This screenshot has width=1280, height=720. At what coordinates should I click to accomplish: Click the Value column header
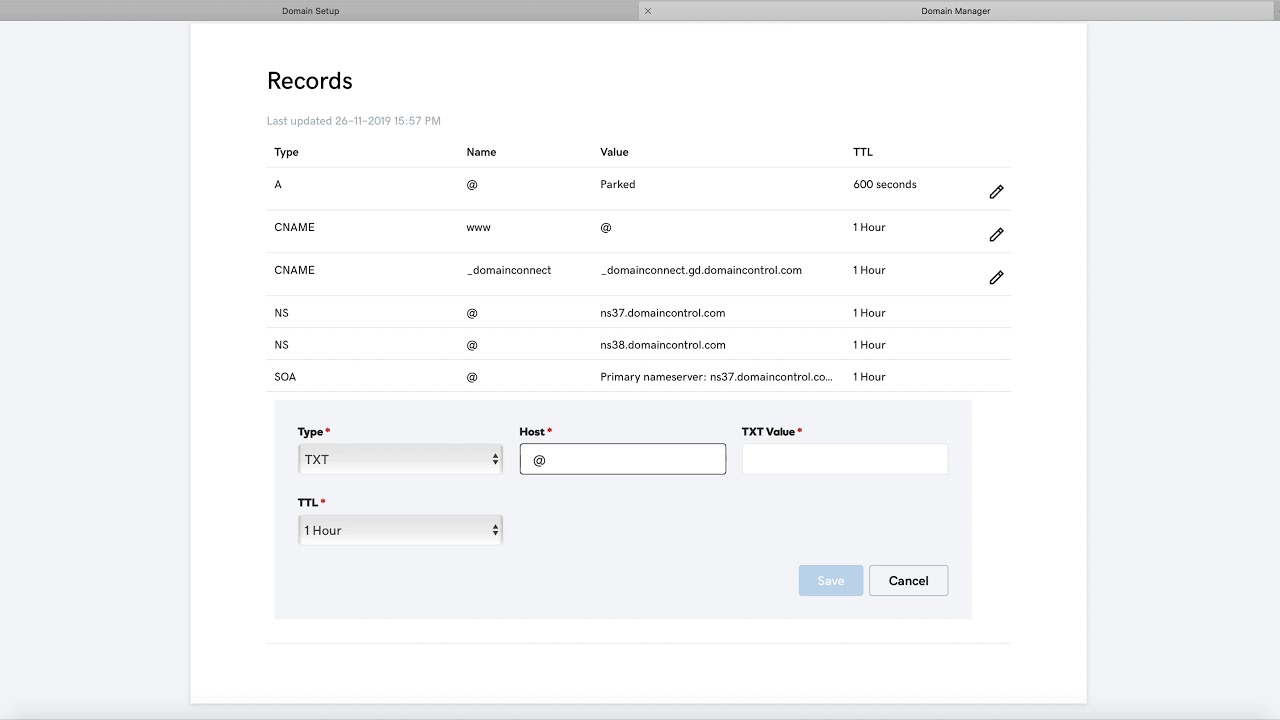pyautogui.click(x=614, y=152)
